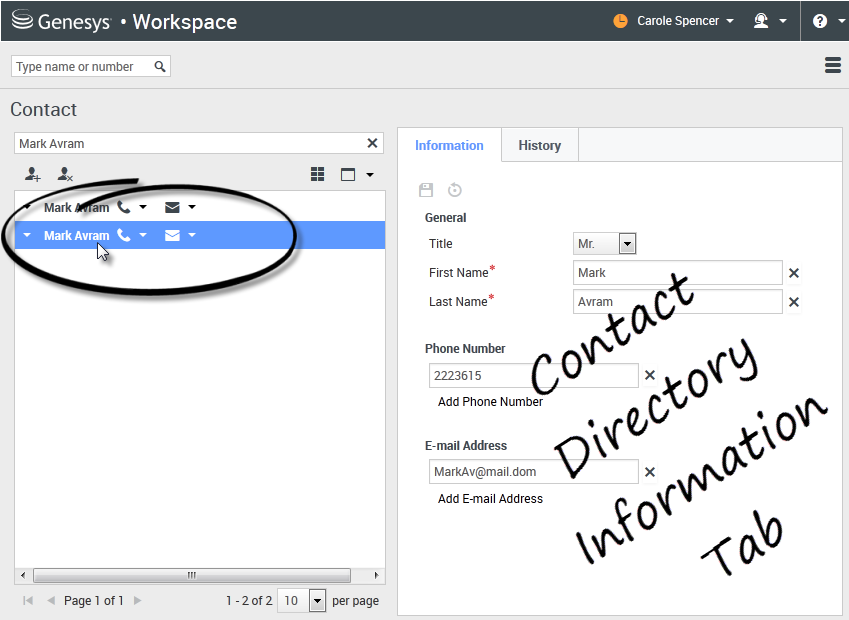Open the Help menu dropdown
Screen dimensions: 849x620
tap(825, 21)
